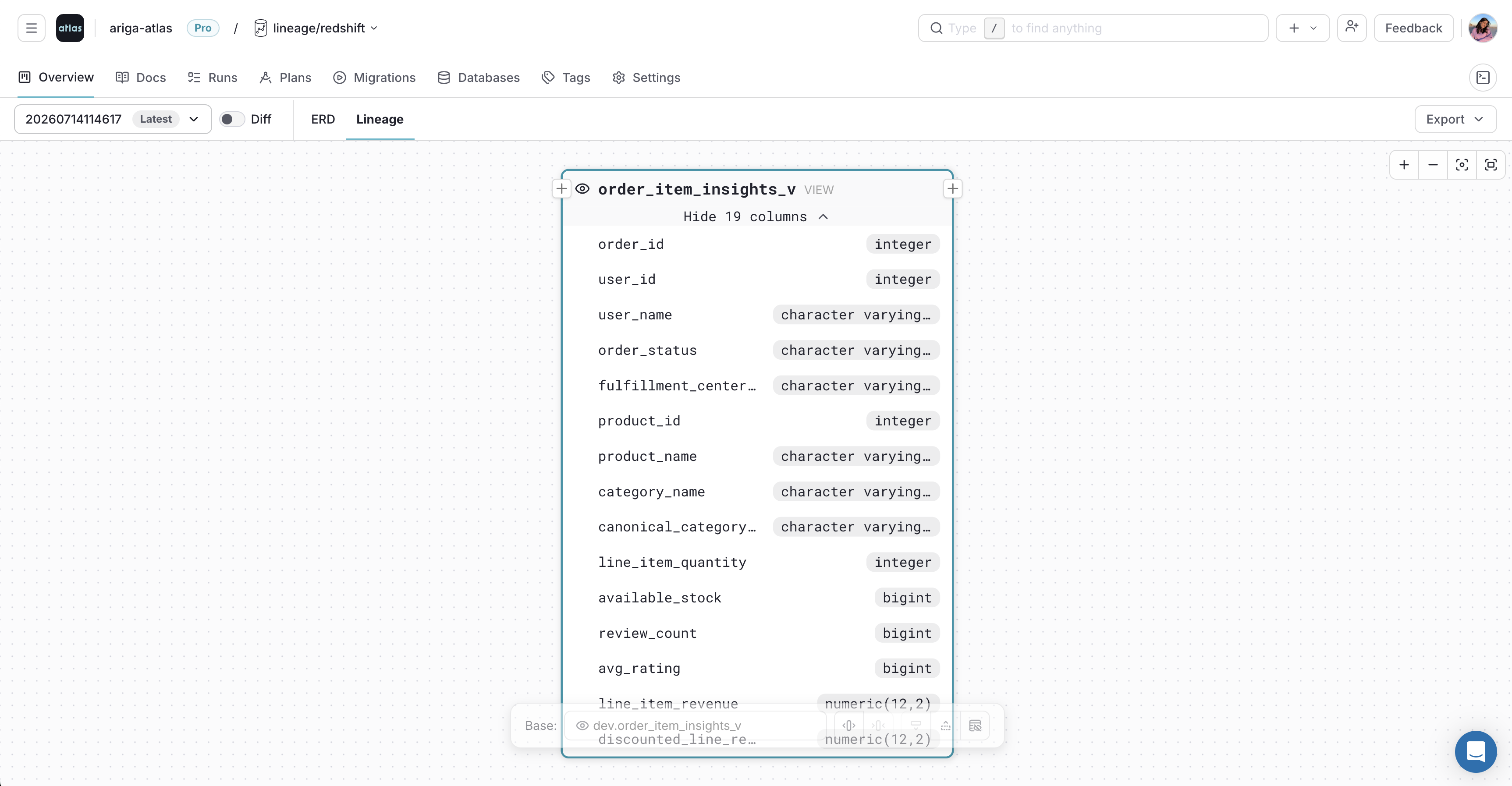The image size is (1512, 786).
Task: Click the expand columns horizontally icon in bottom toolbar
Action: (849, 726)
